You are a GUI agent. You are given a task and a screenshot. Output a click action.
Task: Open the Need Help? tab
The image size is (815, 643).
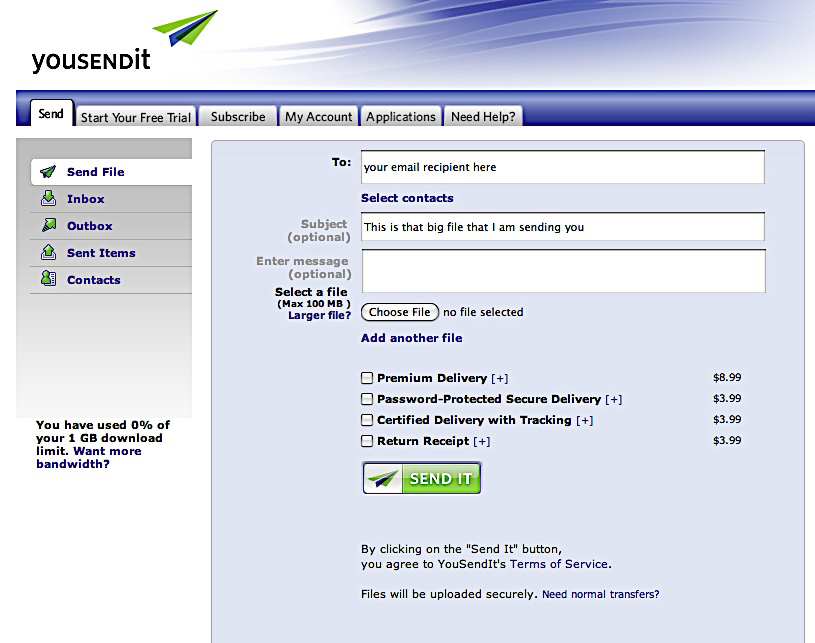483,116
